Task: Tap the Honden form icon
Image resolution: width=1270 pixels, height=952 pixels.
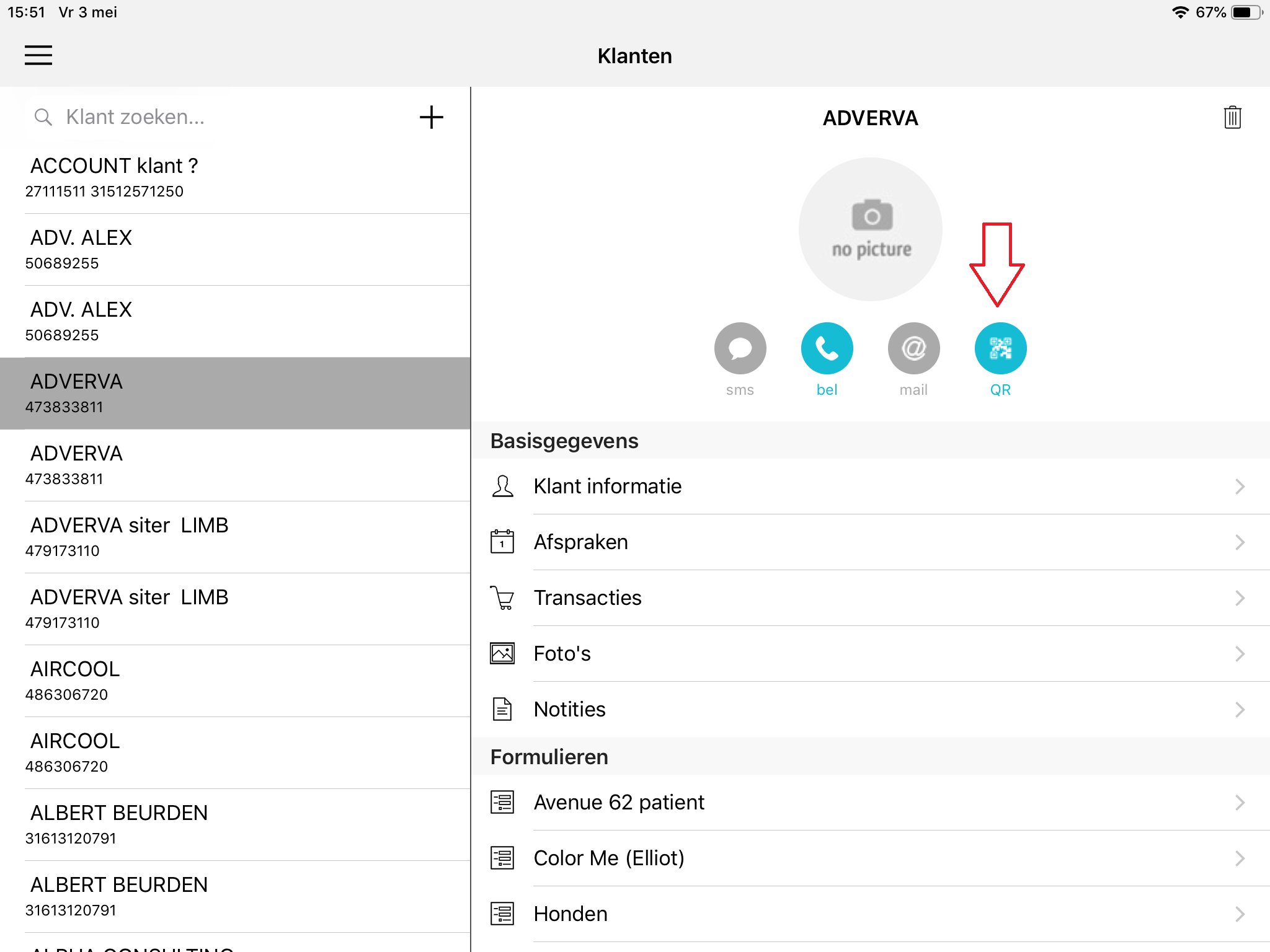Action: (502, 914)
